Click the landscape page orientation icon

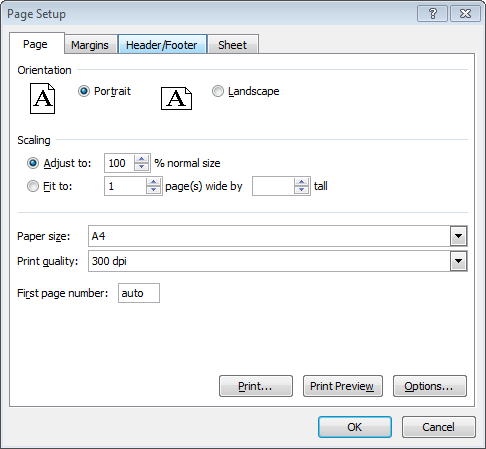[176, 99]
